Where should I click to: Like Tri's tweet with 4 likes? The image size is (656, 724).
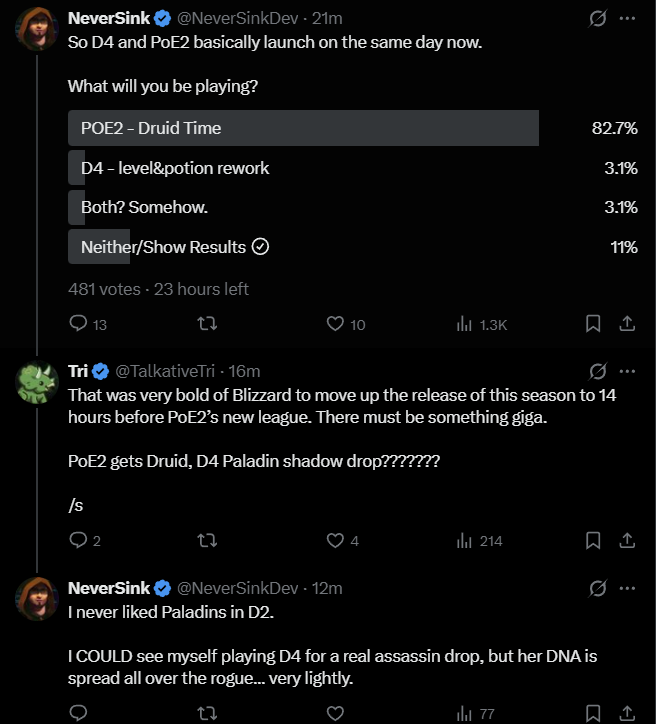336,541
